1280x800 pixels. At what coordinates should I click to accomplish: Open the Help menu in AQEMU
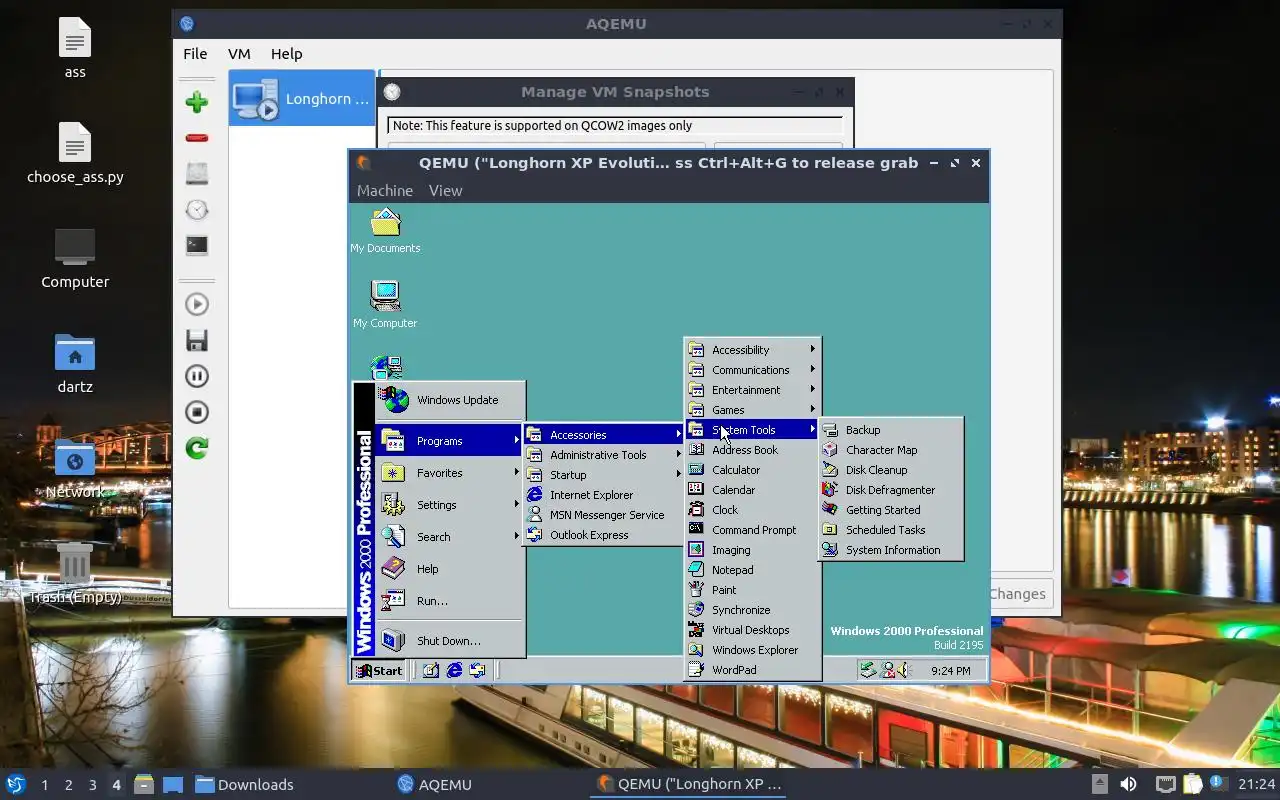[286, 54]
